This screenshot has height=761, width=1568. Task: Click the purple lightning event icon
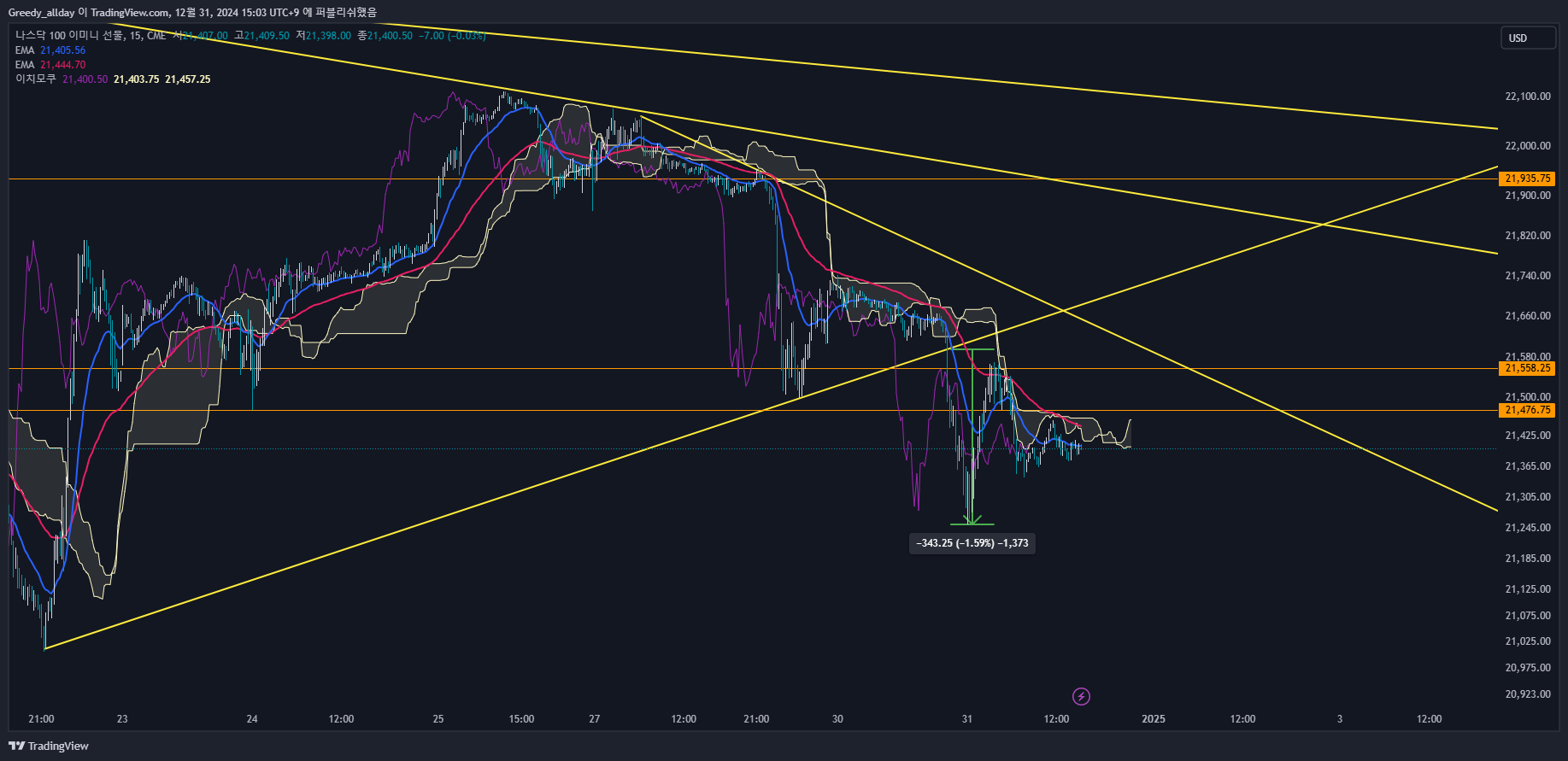coord(1081,696)
